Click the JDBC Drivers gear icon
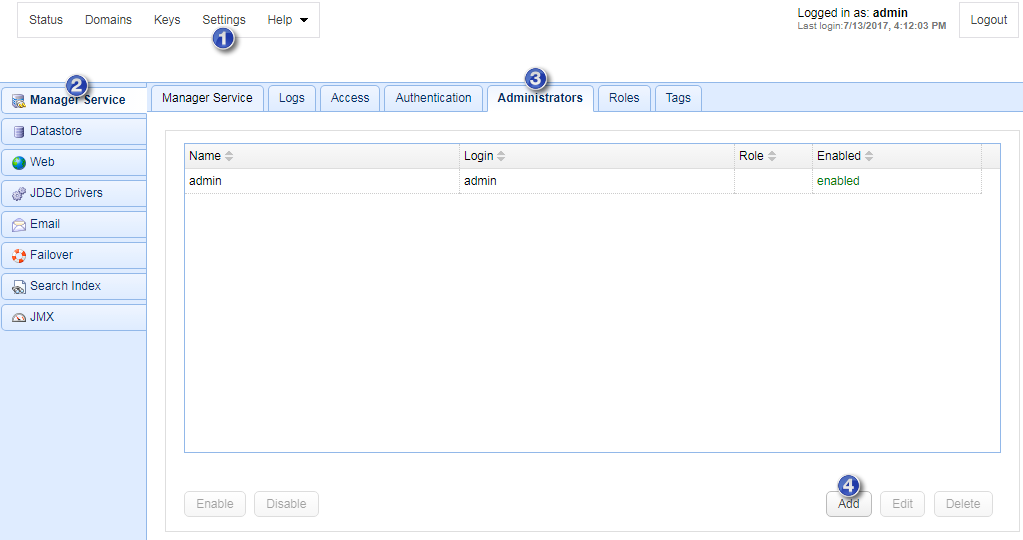 tap(19, 193)
